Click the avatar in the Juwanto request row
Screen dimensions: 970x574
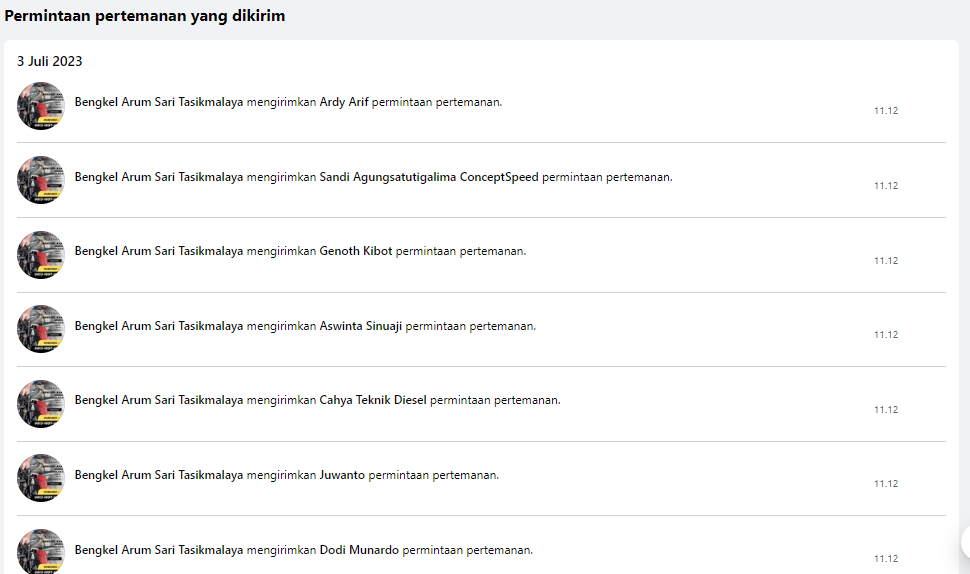tap(41, 478)
